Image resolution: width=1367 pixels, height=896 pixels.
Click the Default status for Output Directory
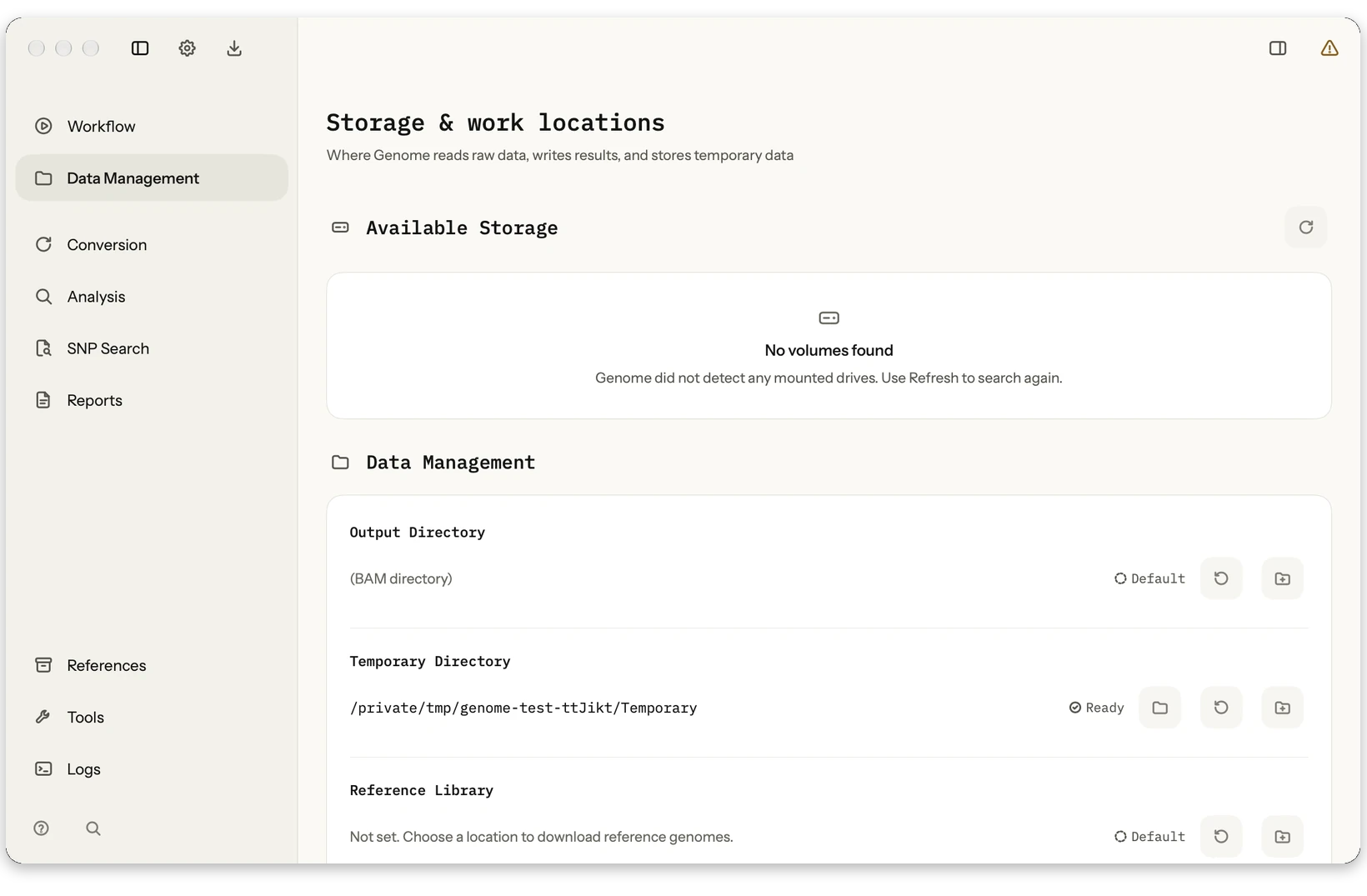pyautogui.click(x=1149, y=578)
